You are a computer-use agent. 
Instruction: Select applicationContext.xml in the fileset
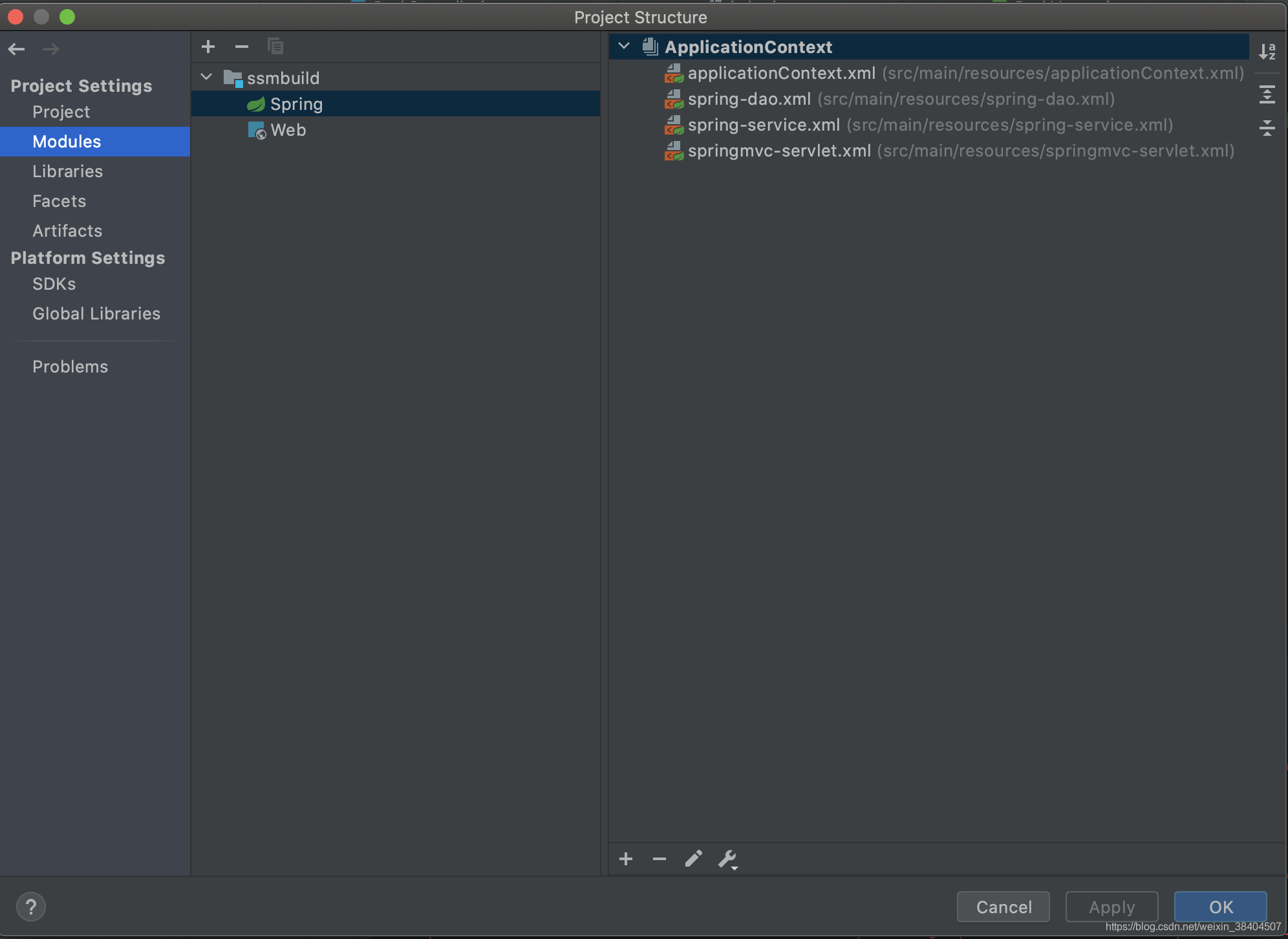click(928, 73)
